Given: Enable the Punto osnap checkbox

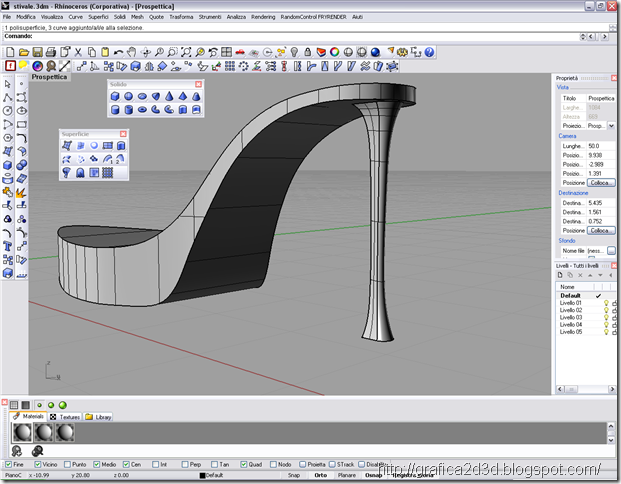Looking at the screenshot, I should click(x=67, y=464).
